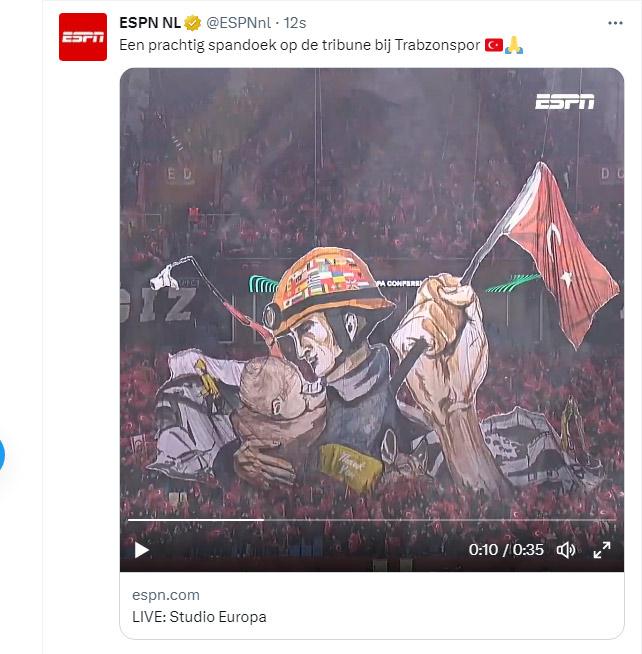Click the video progress bar
Screen dimensions: 642x654
(370, 520)
